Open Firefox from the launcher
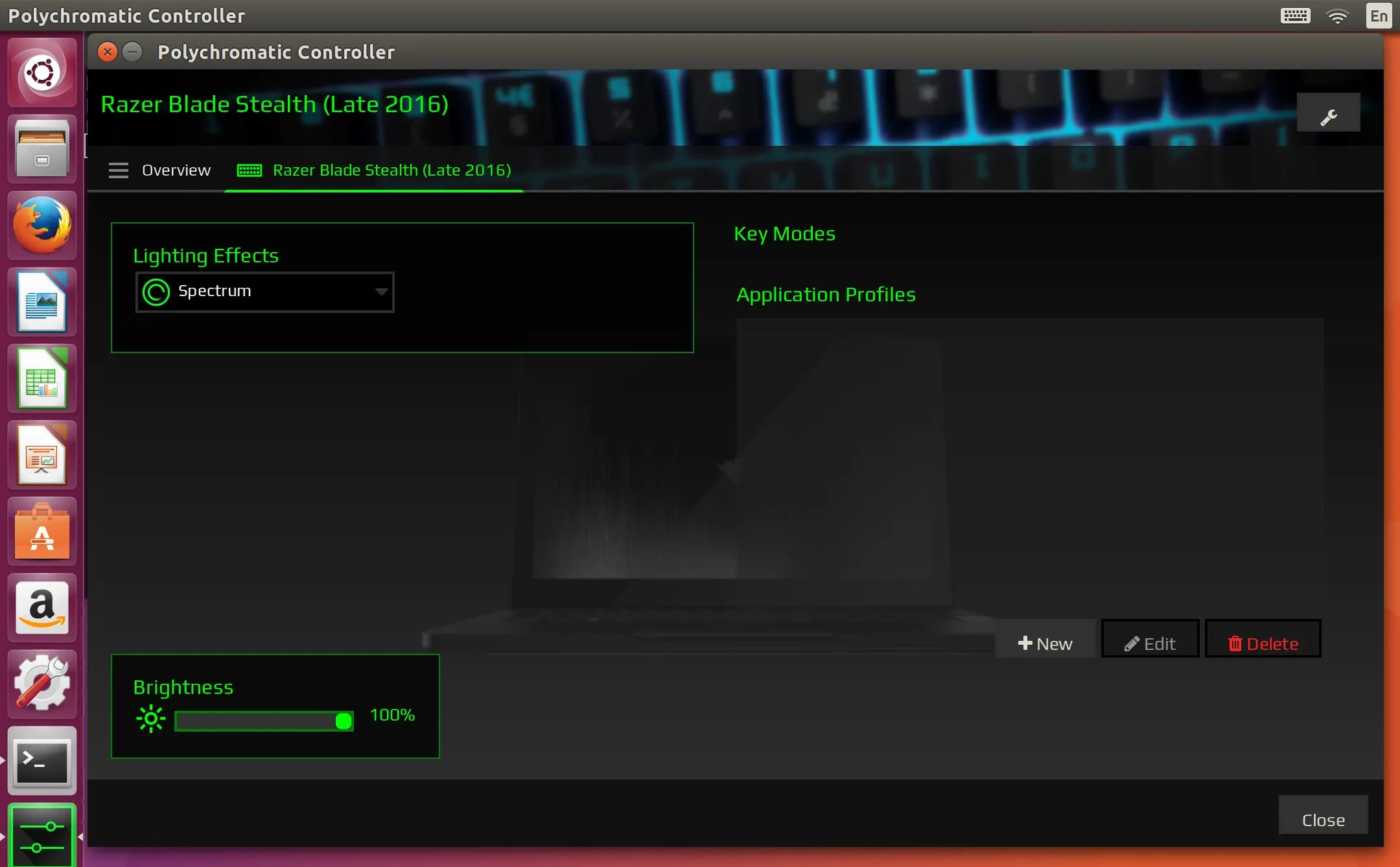 (x=42, y=225)
